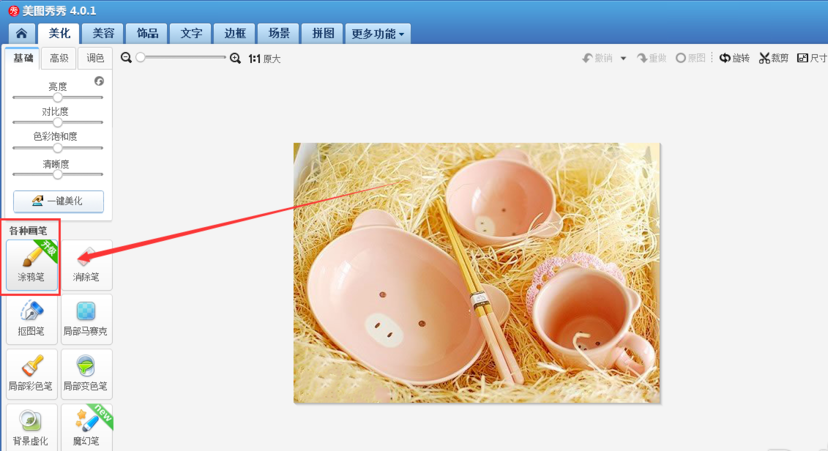This screenshot has height=451, width=828.
Task: Click the 一键美化 one-click beautify button
Action: tap(58, 201)
